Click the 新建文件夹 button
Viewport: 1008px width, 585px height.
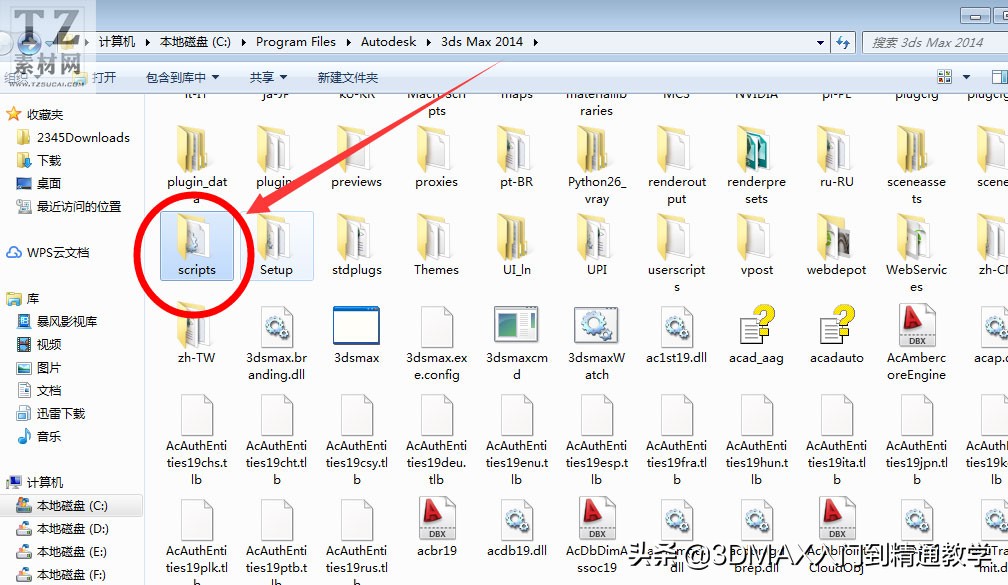point(348,78)
